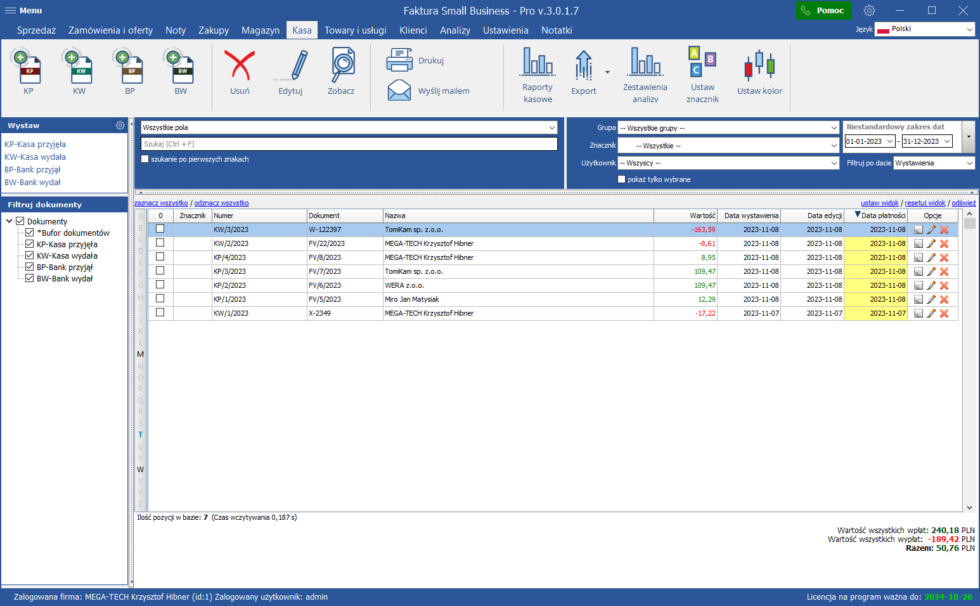Image resolution: width=980 pixels, height=606 pixels.
Task: Click the Drukuj printer icon
Action: pos(399,60)
